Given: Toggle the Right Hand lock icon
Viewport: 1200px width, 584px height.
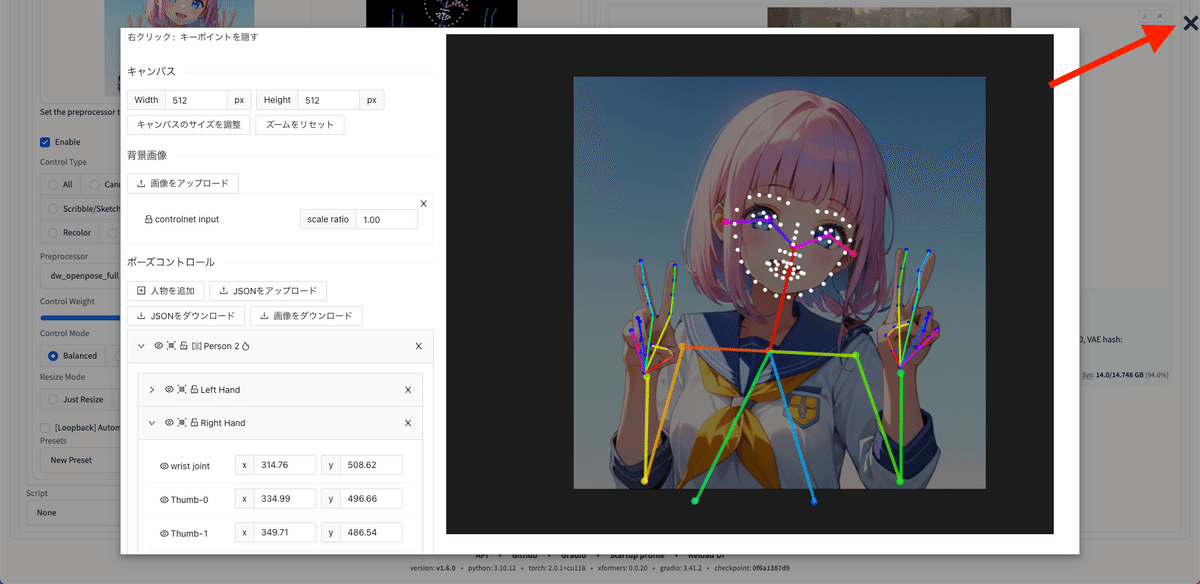Looking at the screenshot, I should (194, 423).
